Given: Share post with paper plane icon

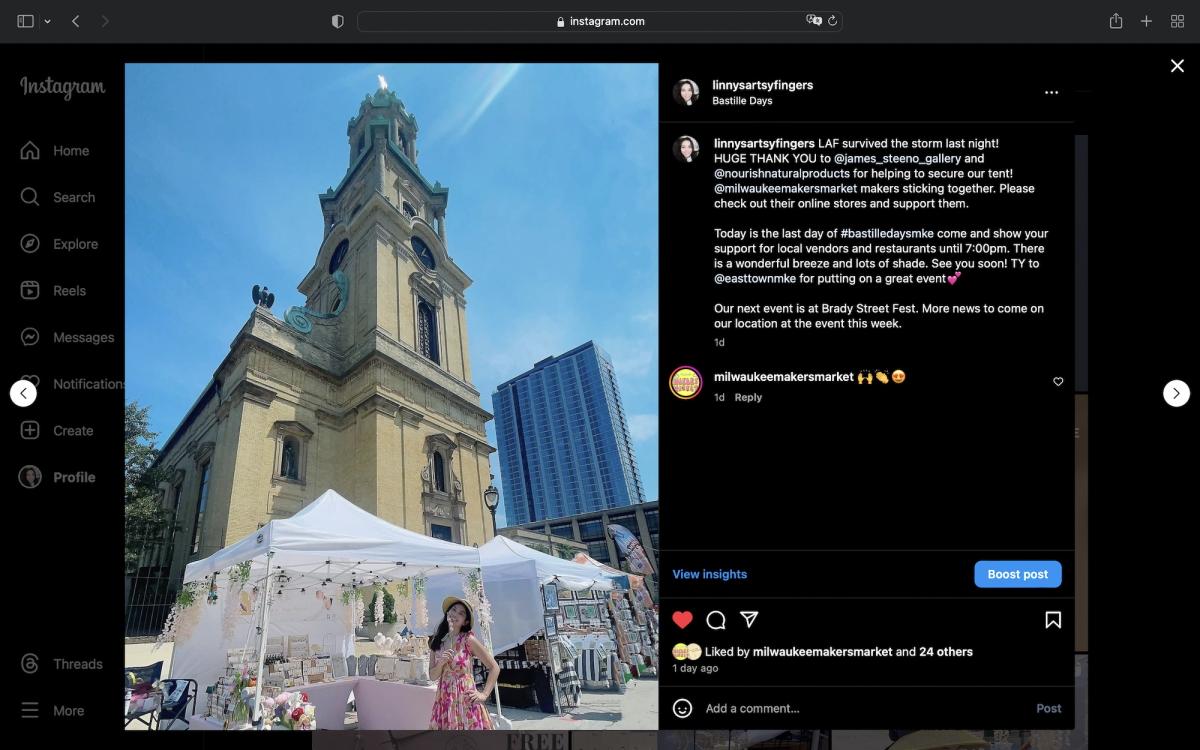Looking at the screenshot, I should (749, 620).
